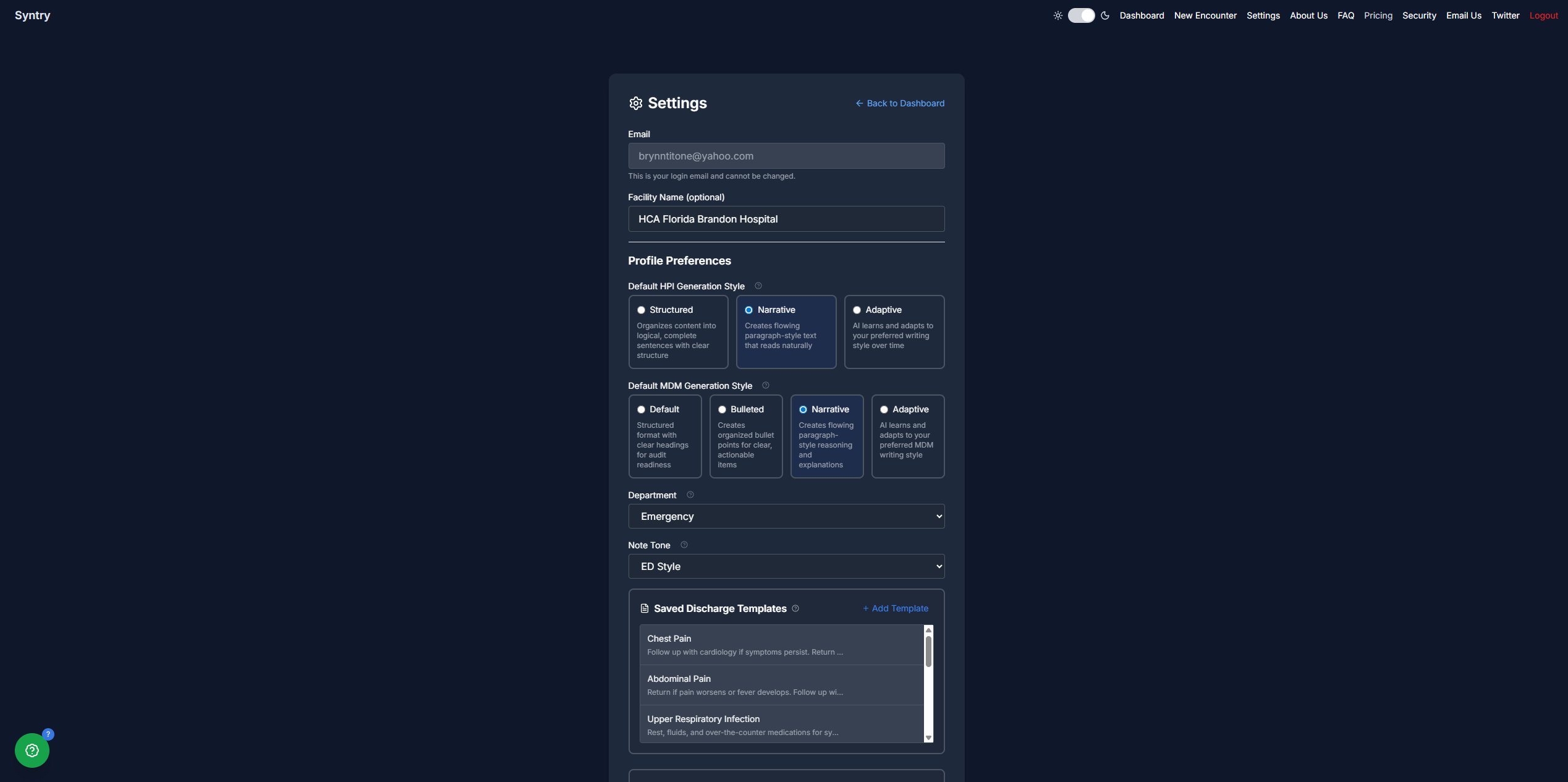Click templates list scrollbar thumb

click(x=928, y=652)
